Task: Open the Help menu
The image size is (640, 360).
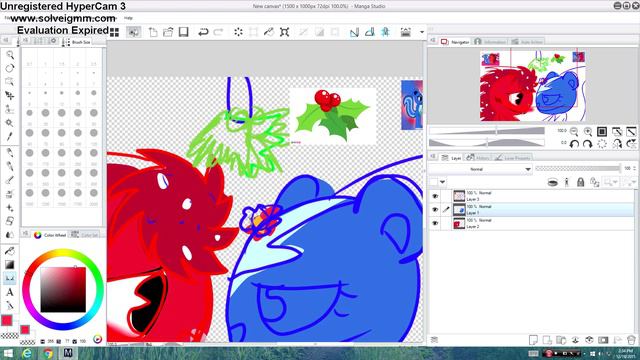Action: pyautogui.click(x=128, y=18)
